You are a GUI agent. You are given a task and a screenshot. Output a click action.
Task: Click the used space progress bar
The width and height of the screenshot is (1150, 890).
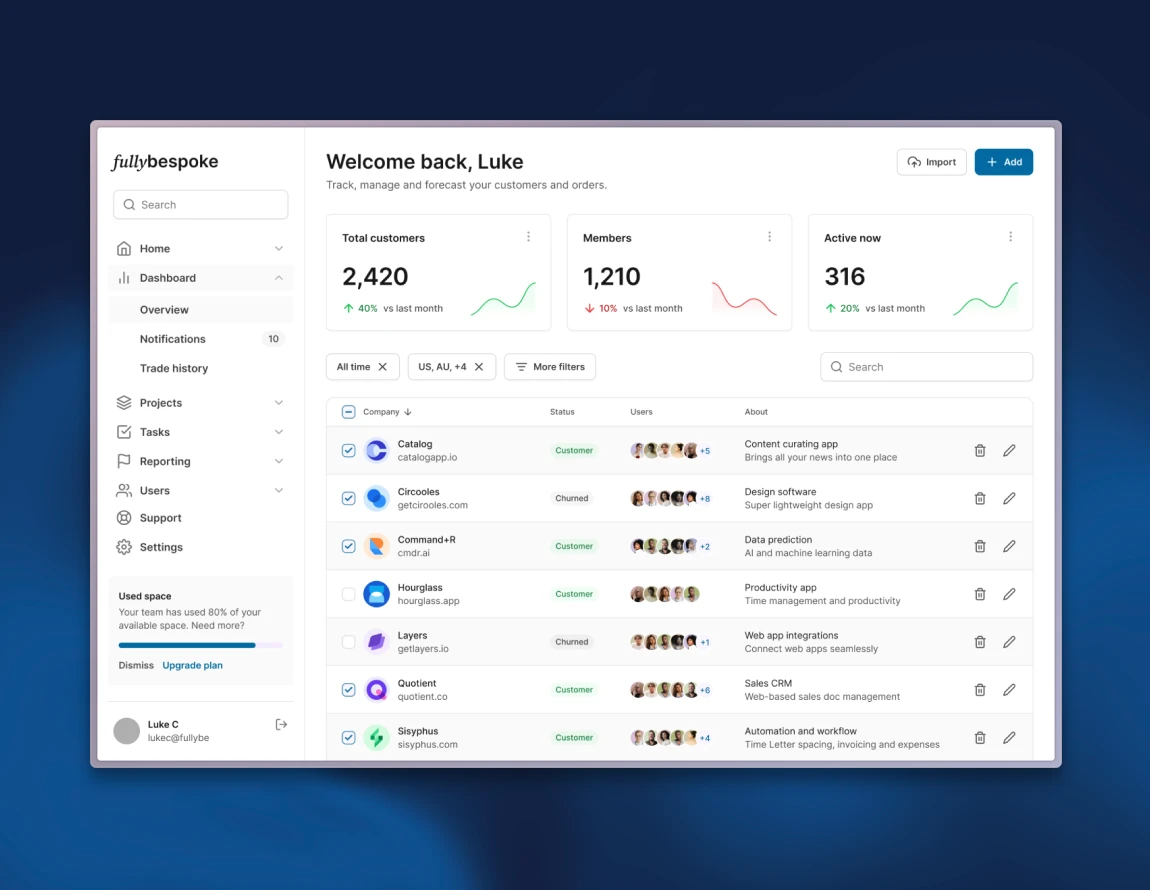[200, 646]
